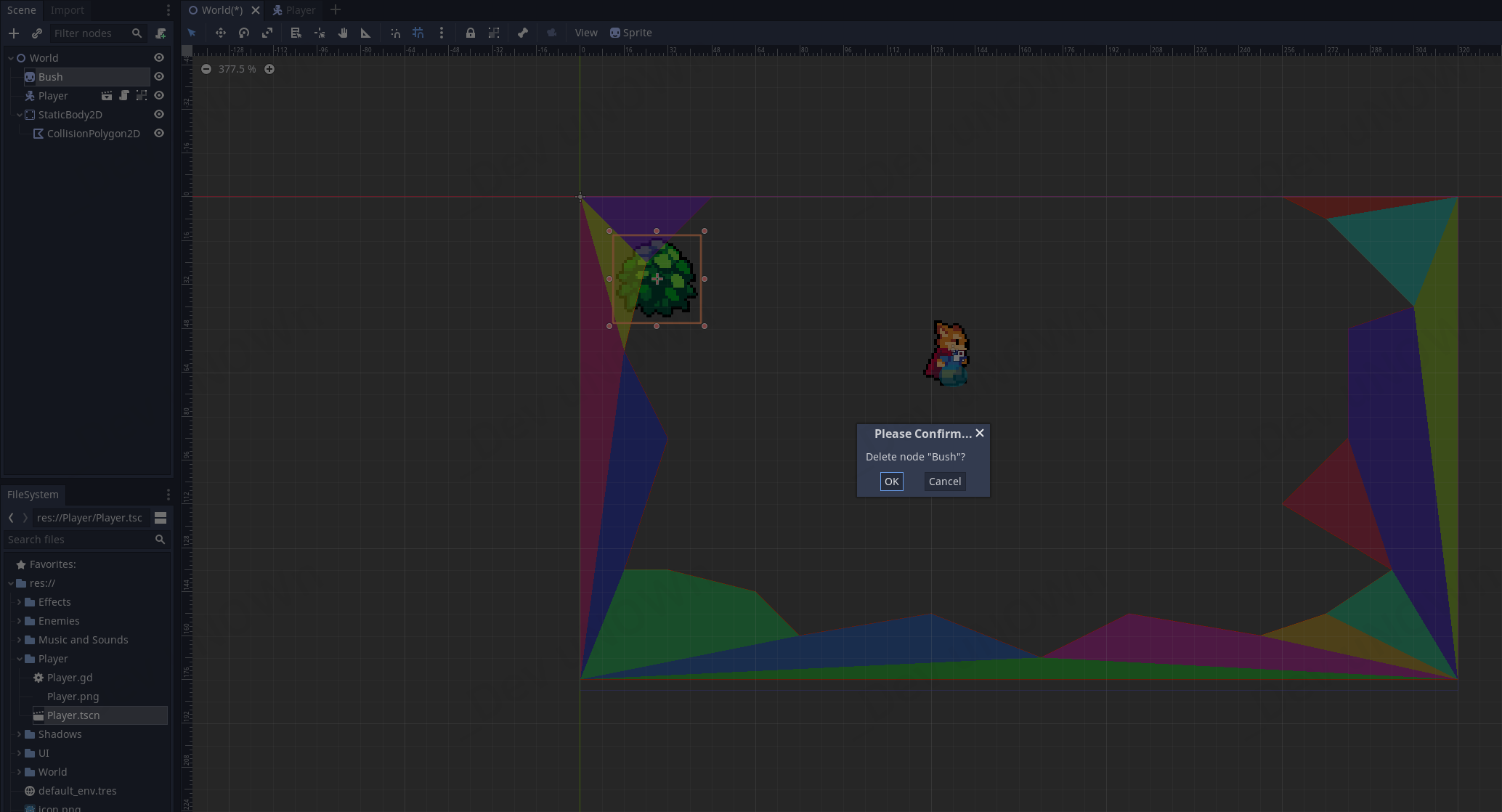Toggle visibility of CollisionPolygon2D node

pos(159,134)
